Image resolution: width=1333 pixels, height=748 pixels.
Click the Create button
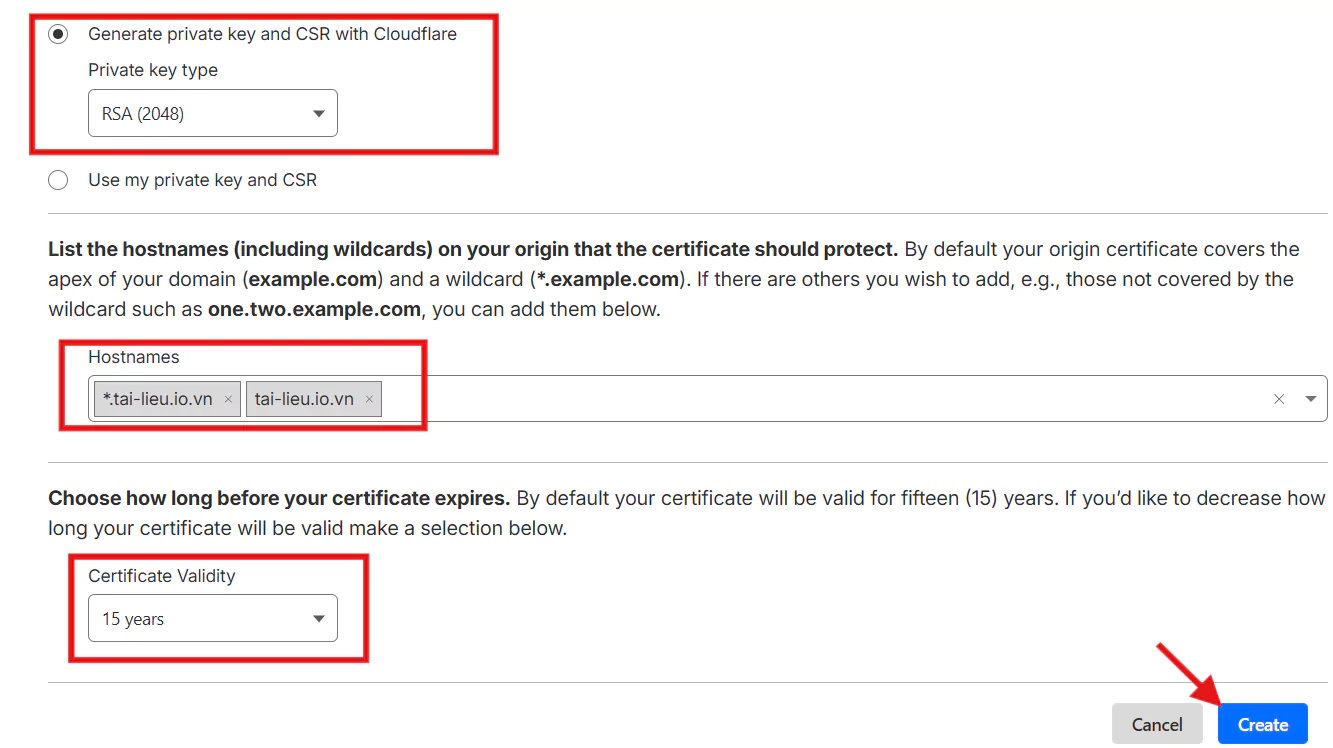1262,725
